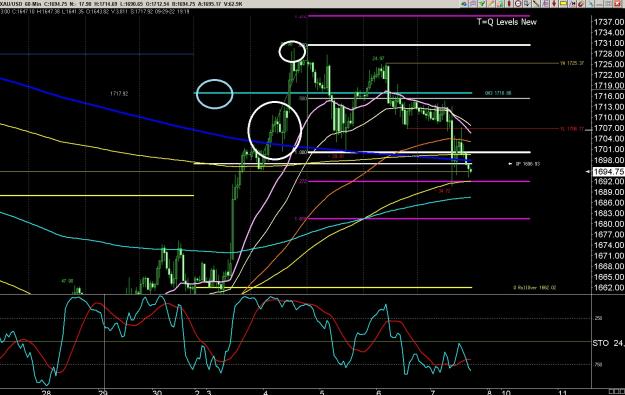Click the 1662.00 price axis label
The image size is (625, 395).
coord(609,287)
